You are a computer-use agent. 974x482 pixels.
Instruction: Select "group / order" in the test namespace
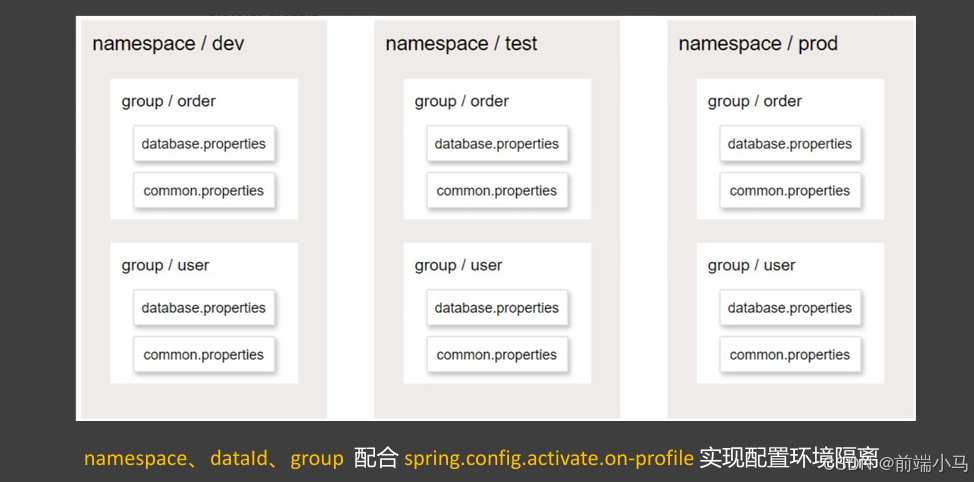(x=462, y=101)
